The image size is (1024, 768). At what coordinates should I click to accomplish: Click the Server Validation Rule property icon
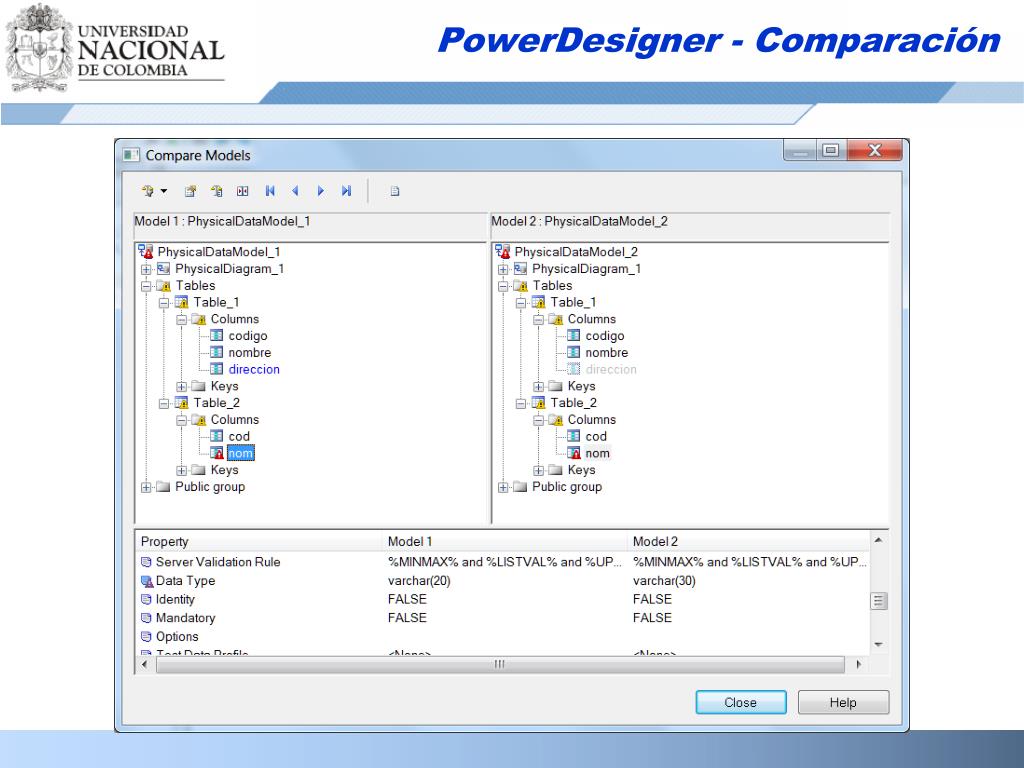tap(146, 562)
